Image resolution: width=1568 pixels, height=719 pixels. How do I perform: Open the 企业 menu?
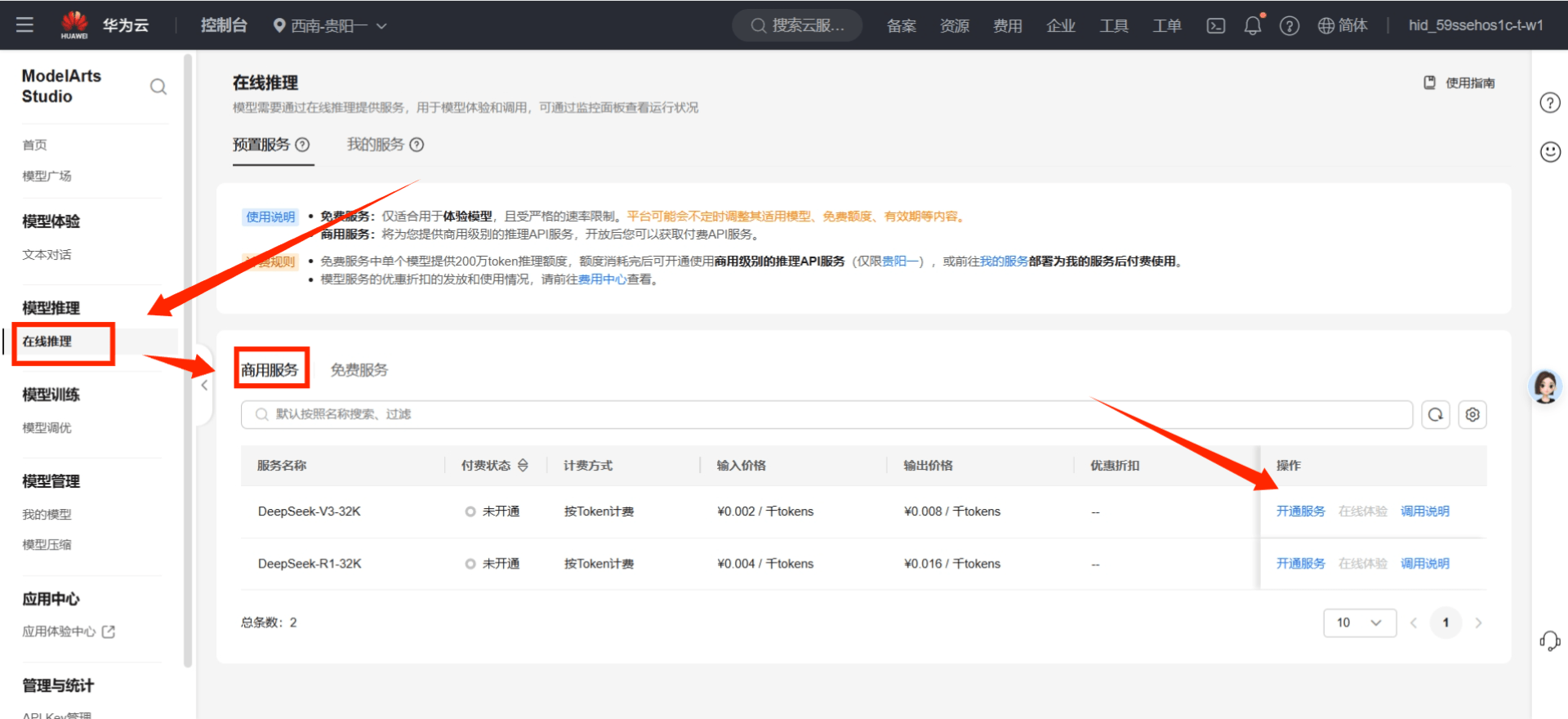point(1061,25)
